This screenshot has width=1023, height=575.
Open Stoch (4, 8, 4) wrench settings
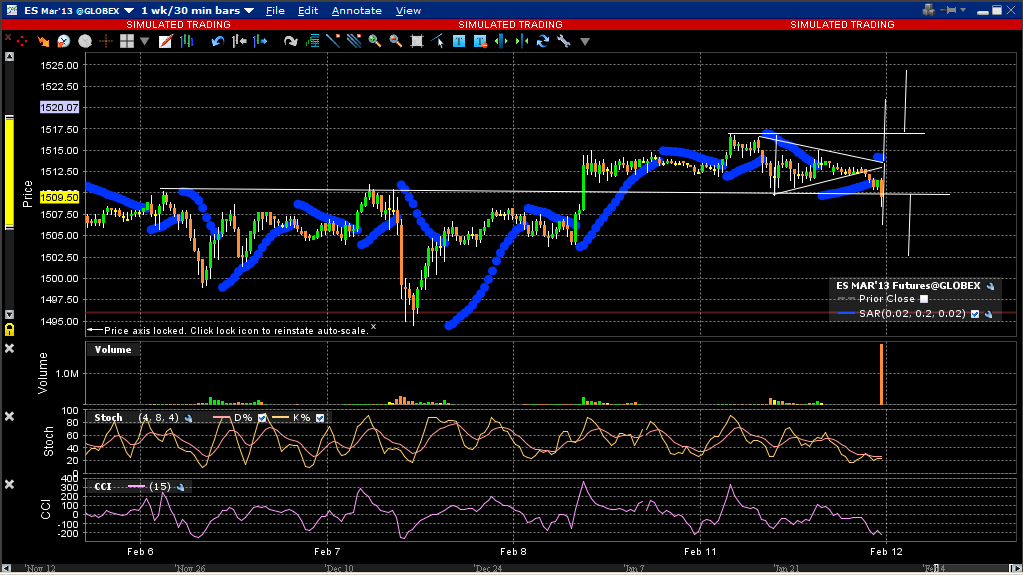[189, 418]
